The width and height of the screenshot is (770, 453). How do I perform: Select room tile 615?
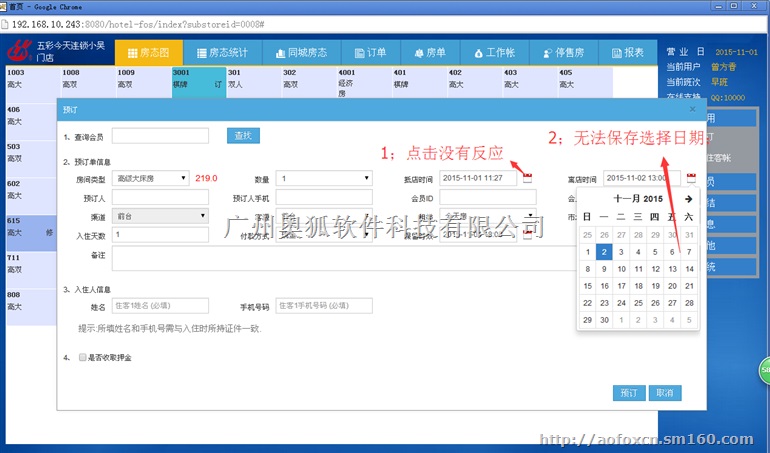[31, 232]
